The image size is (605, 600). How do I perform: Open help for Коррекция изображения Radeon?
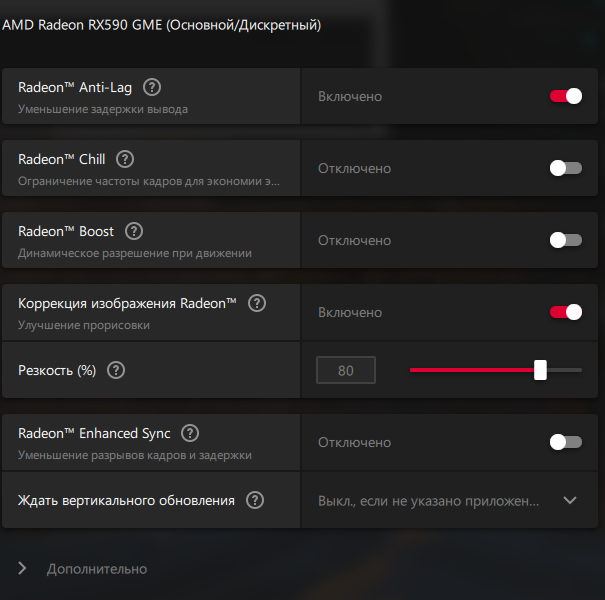[x=257, y=303]
